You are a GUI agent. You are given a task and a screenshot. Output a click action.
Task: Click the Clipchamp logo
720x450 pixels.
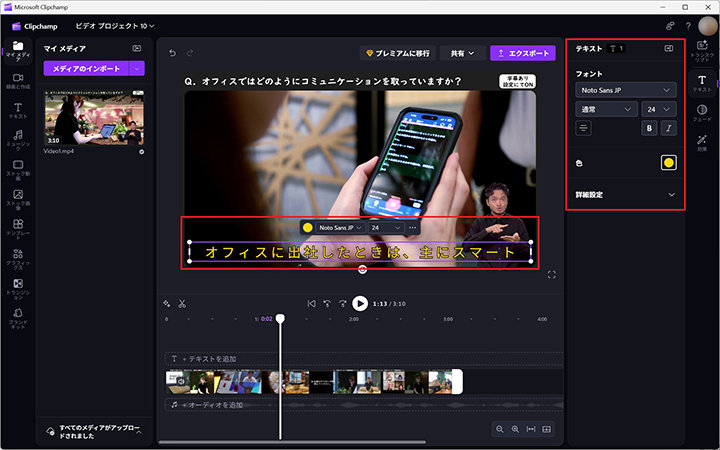tap(35, 26)
